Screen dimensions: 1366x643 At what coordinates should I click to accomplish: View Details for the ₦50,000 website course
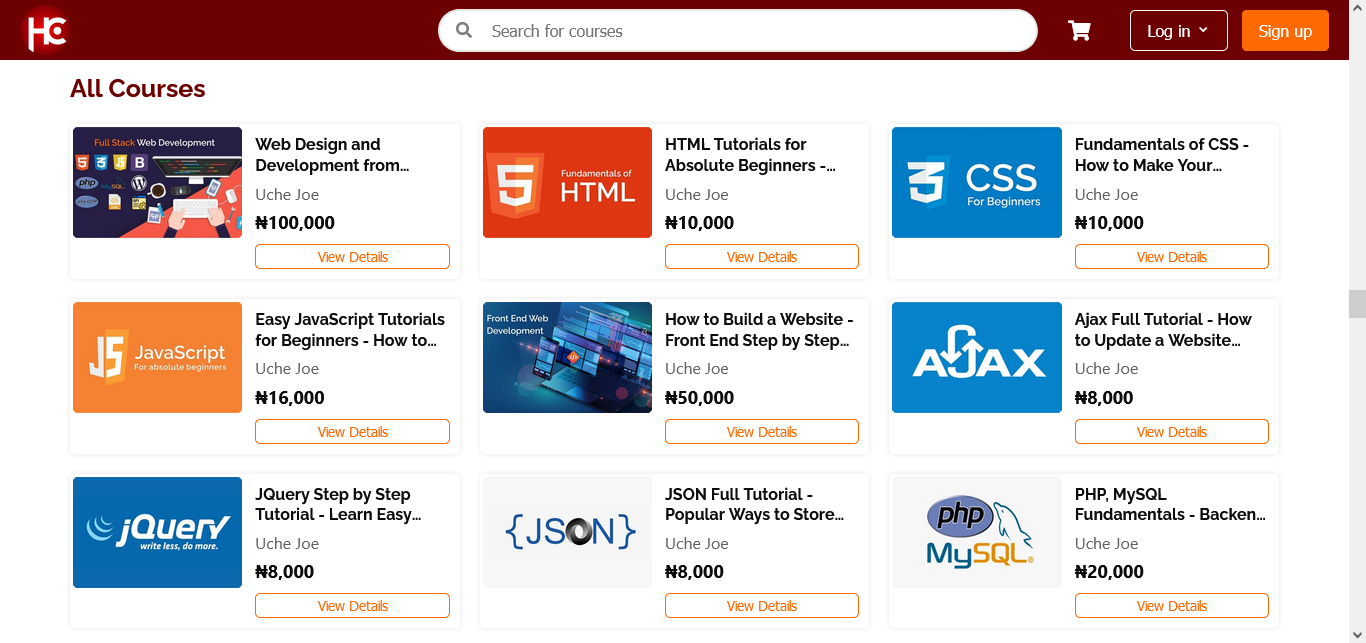[x=761, y=432]
